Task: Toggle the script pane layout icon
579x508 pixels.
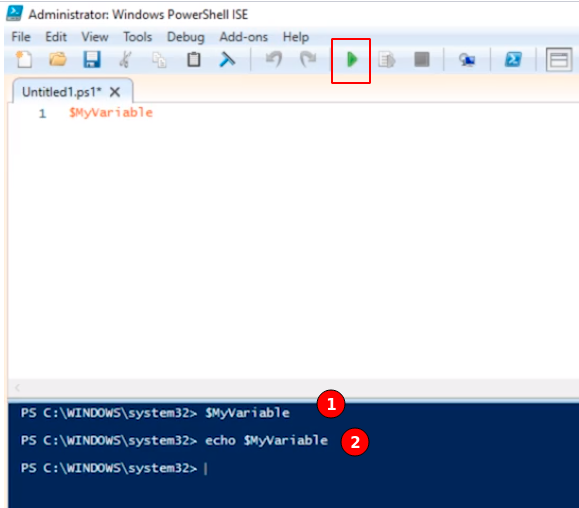Action: (x=559, y=60)
